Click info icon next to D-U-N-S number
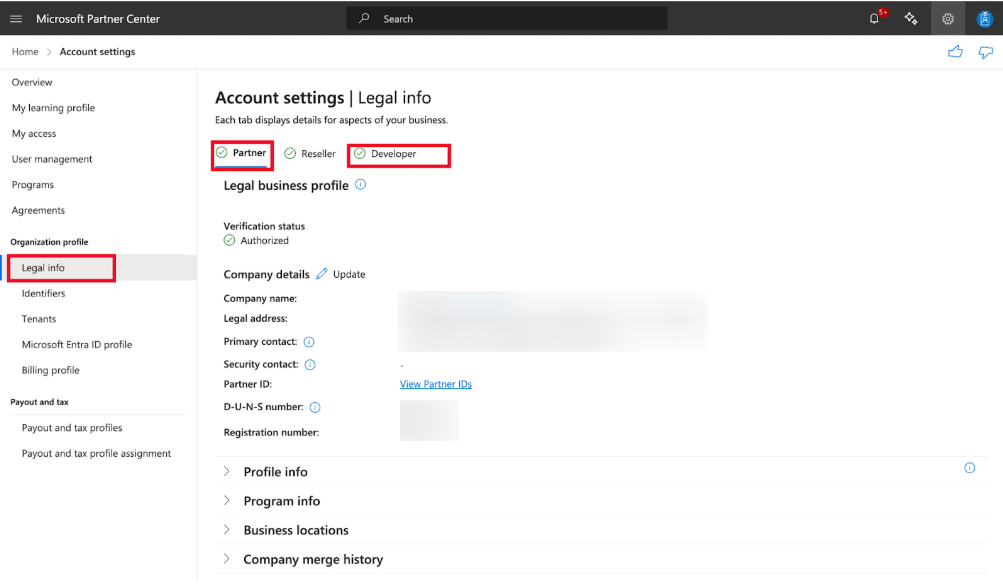Screen dimensions: 1003x586 point(315,408)
